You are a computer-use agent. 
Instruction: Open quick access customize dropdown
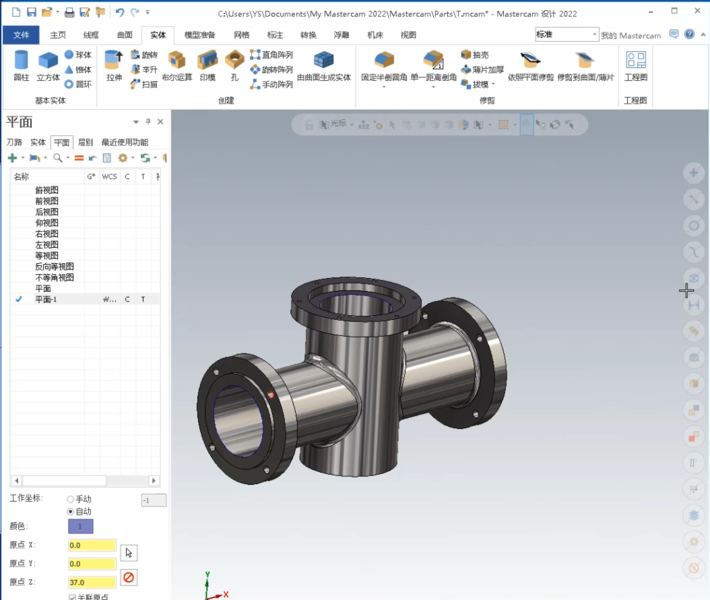(x=148, y=12)
